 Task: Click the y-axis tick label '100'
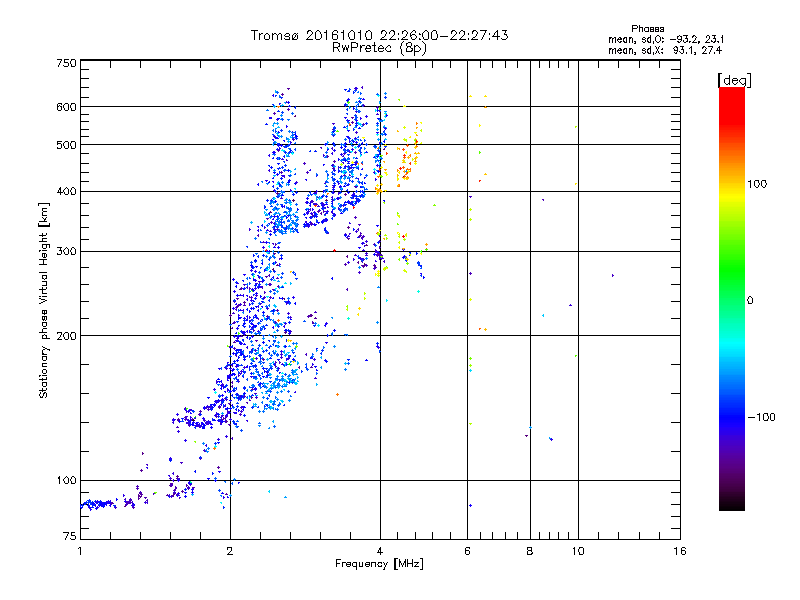[x=66, y=480]
